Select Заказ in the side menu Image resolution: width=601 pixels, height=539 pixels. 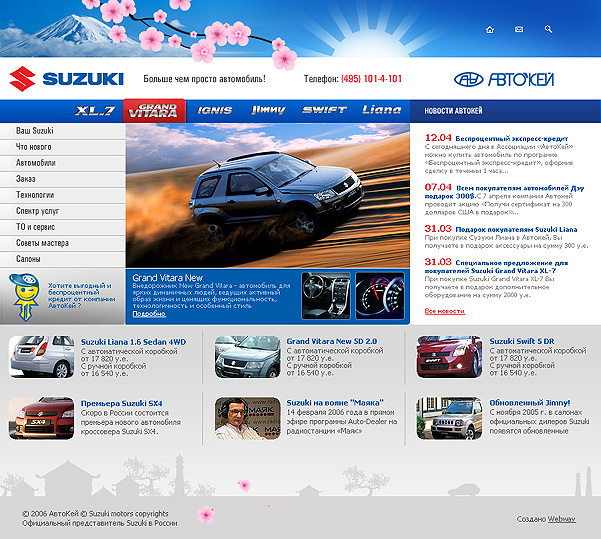pos(62,179)
